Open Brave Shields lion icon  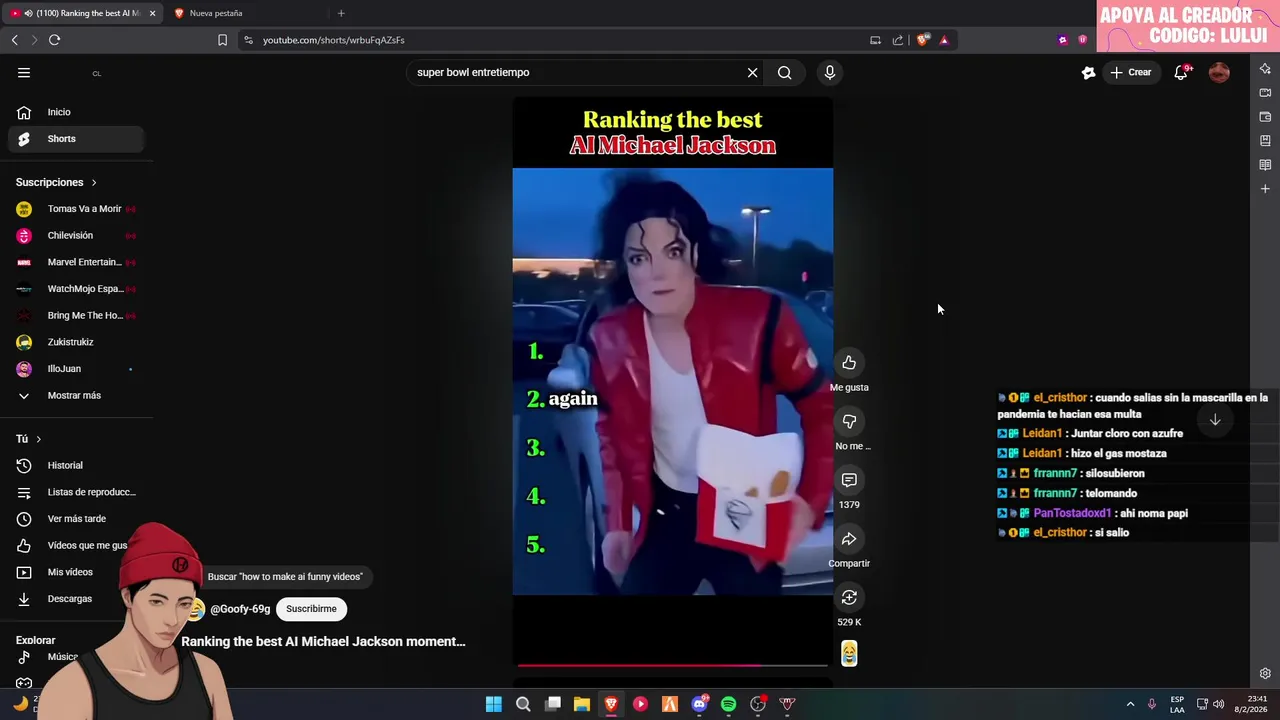coord(923,40)
